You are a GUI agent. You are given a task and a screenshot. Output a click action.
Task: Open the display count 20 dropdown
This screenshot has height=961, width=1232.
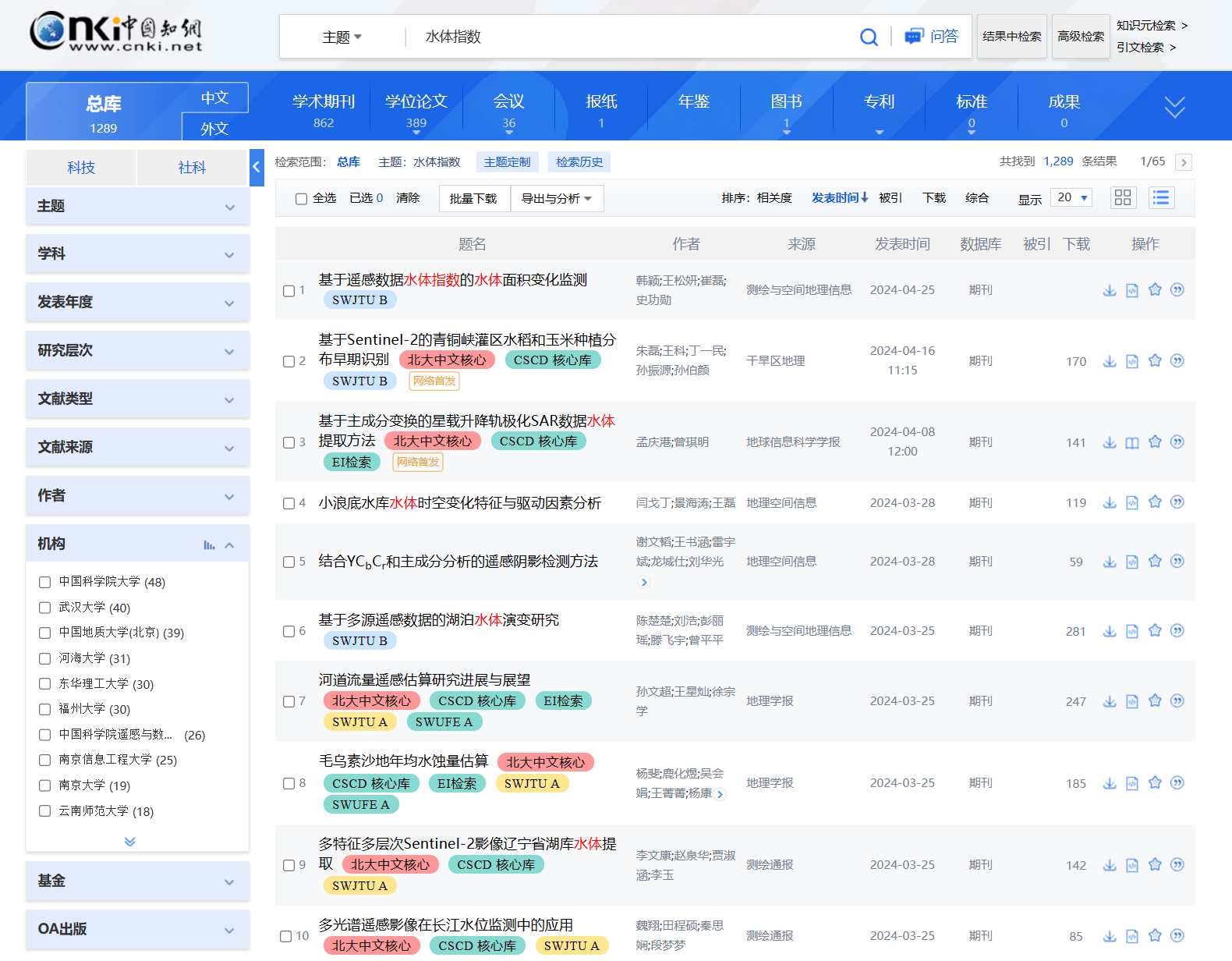[x=1071, y=197]
